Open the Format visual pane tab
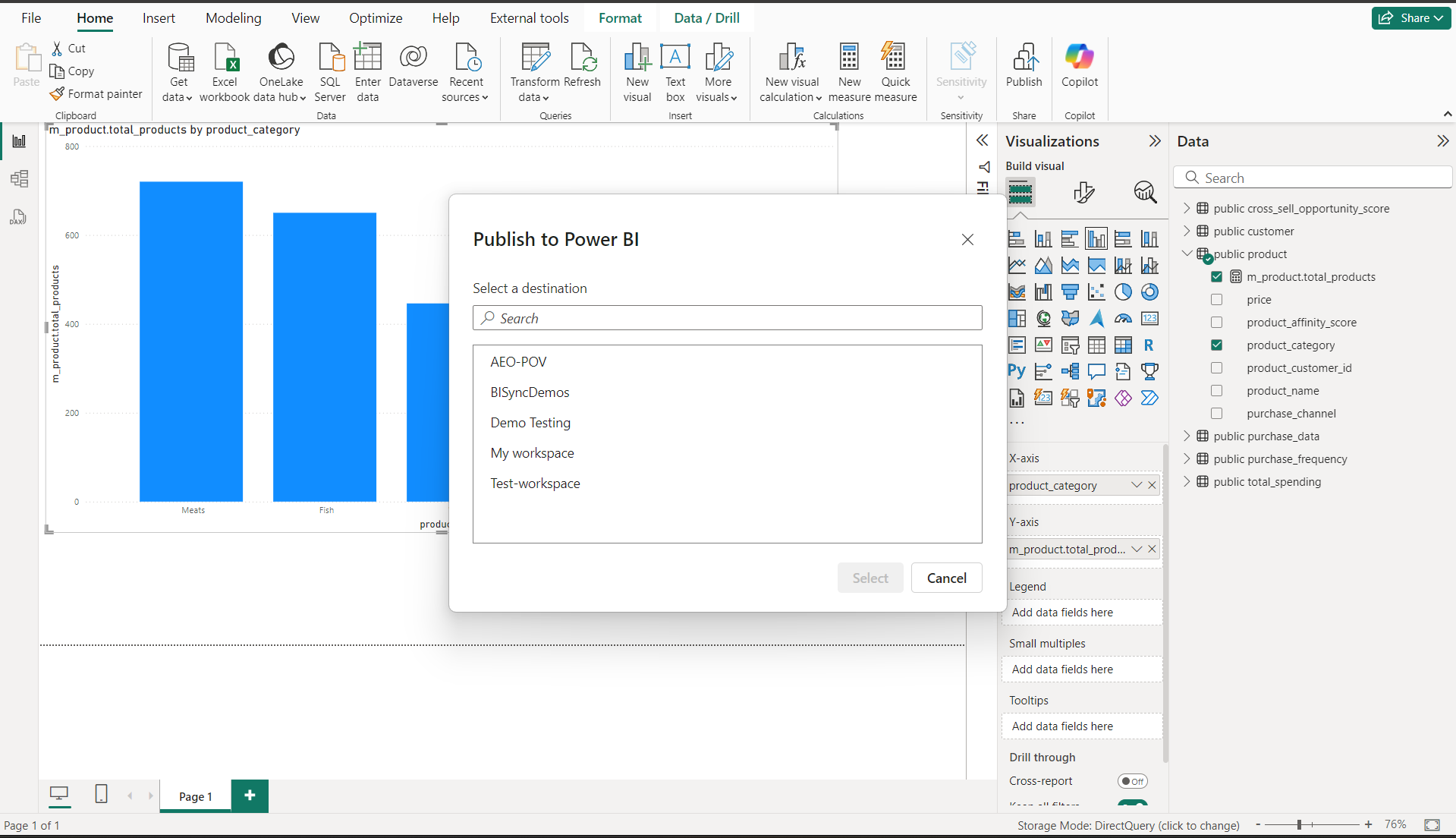Viewport: 1456px width, 838px height. 1084,193
